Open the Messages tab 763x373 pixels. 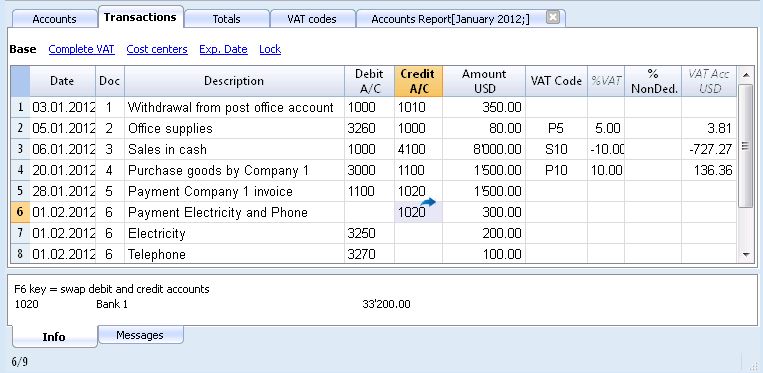point(140,335)
